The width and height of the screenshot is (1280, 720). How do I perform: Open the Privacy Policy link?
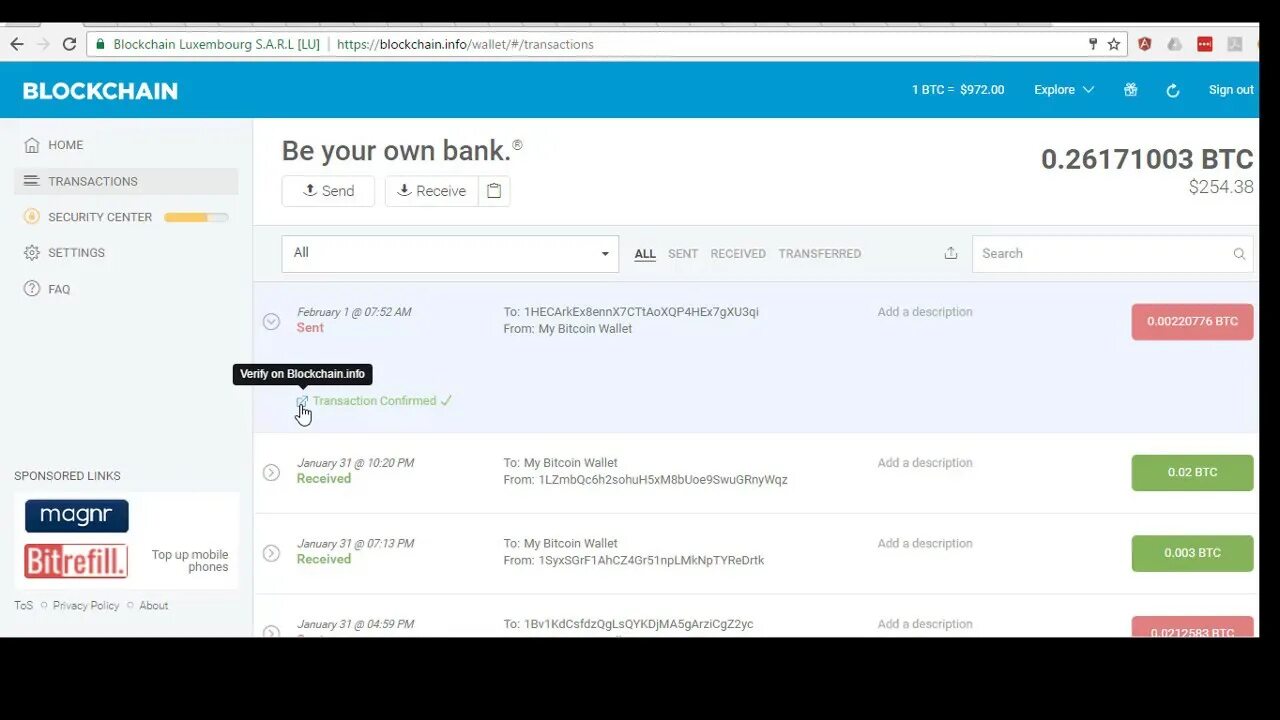point(86,606)
